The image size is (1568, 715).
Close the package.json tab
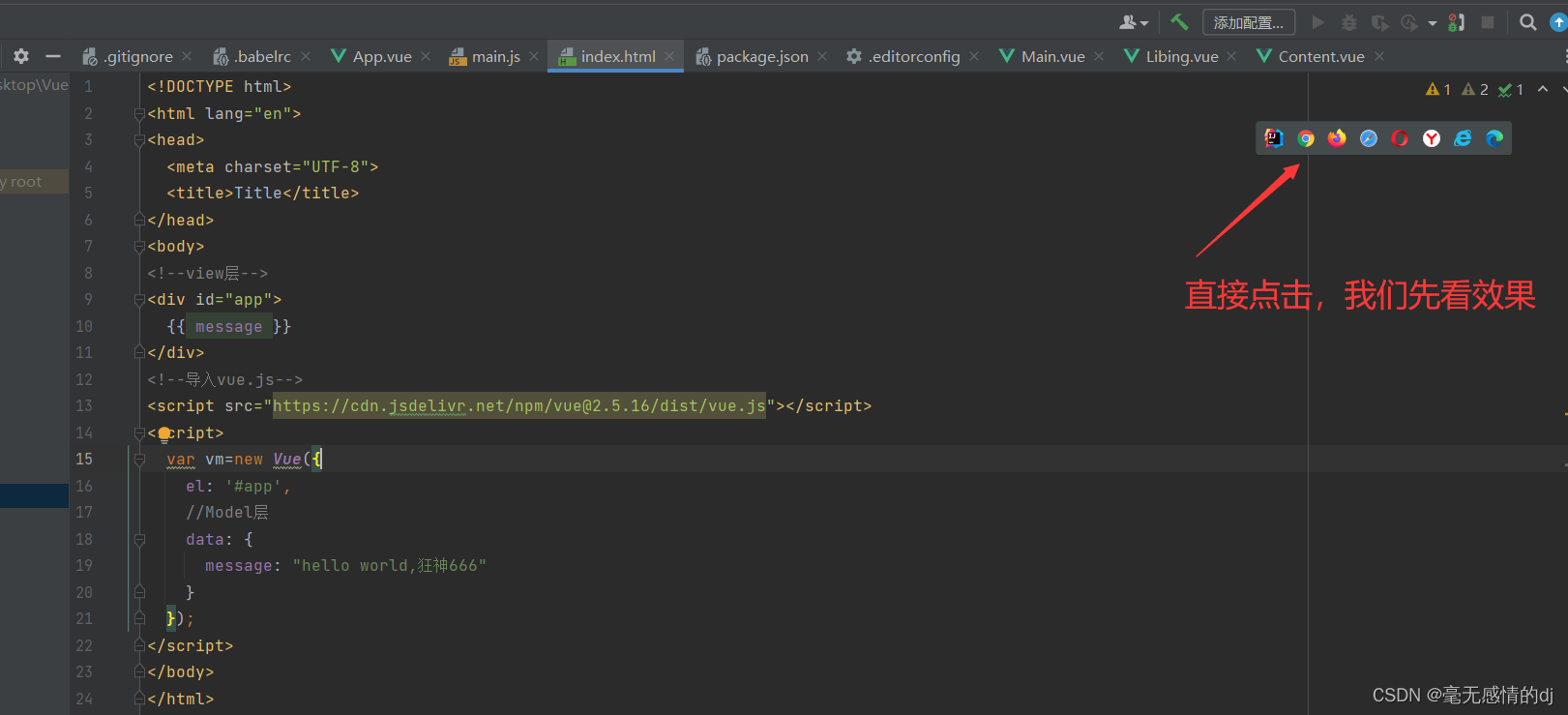coord(822,56)
